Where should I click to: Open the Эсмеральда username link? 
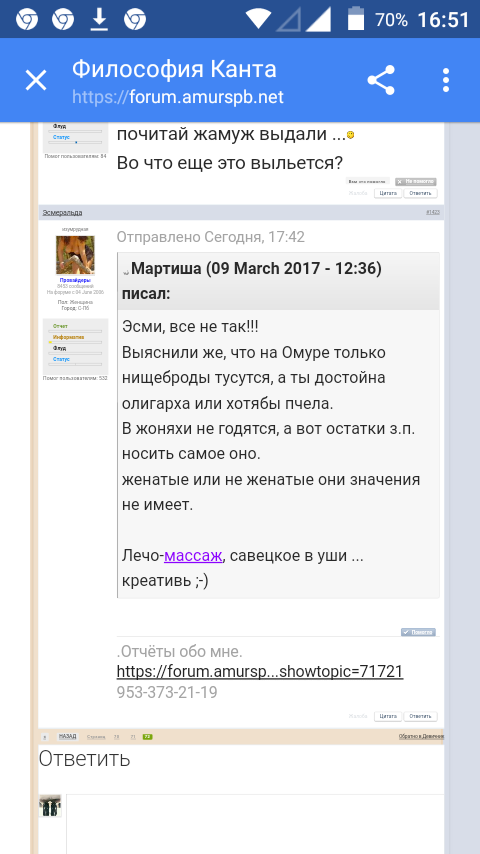[x=62, y=212]
